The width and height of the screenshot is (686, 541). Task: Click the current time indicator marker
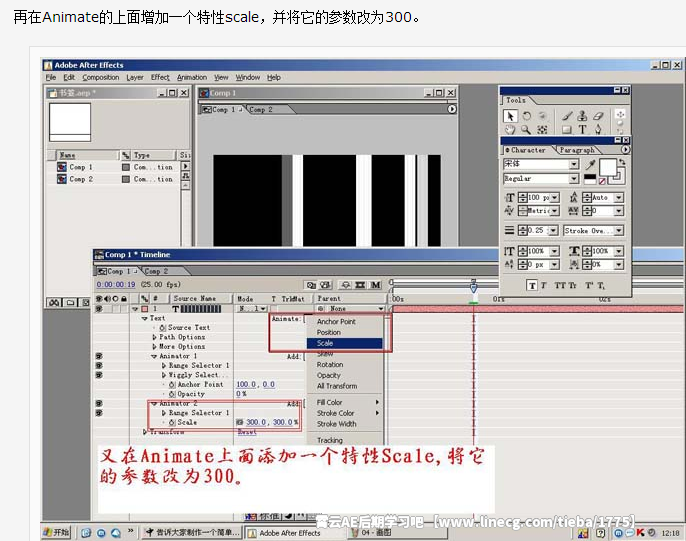tap(473, 287)
